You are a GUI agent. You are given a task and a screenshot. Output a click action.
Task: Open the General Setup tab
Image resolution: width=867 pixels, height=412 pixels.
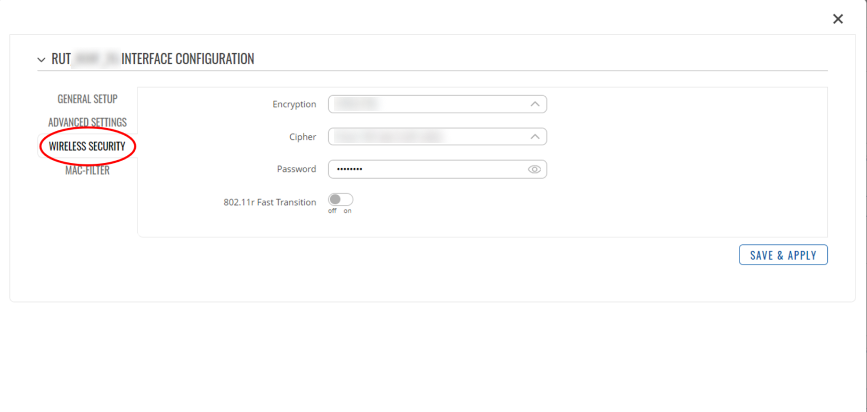[x=87, y=99]
